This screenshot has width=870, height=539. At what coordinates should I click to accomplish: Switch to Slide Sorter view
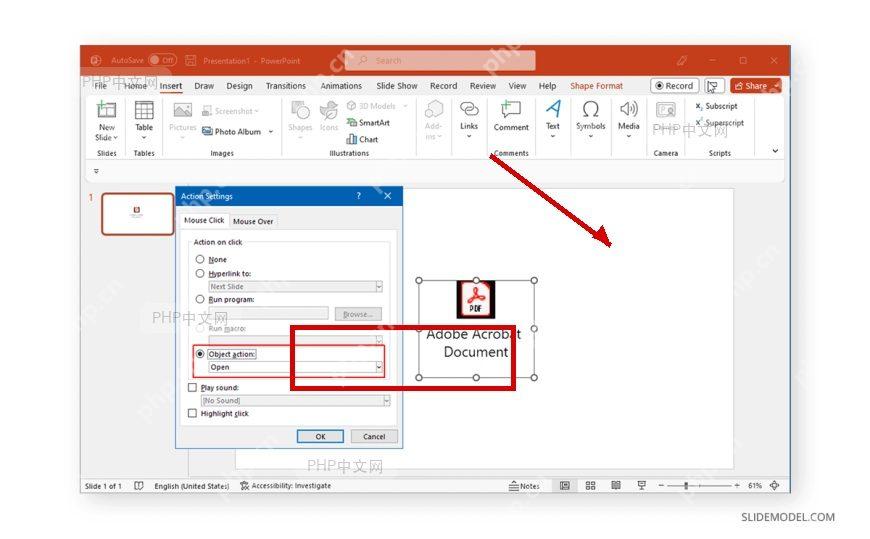click(x=590, y=486)
